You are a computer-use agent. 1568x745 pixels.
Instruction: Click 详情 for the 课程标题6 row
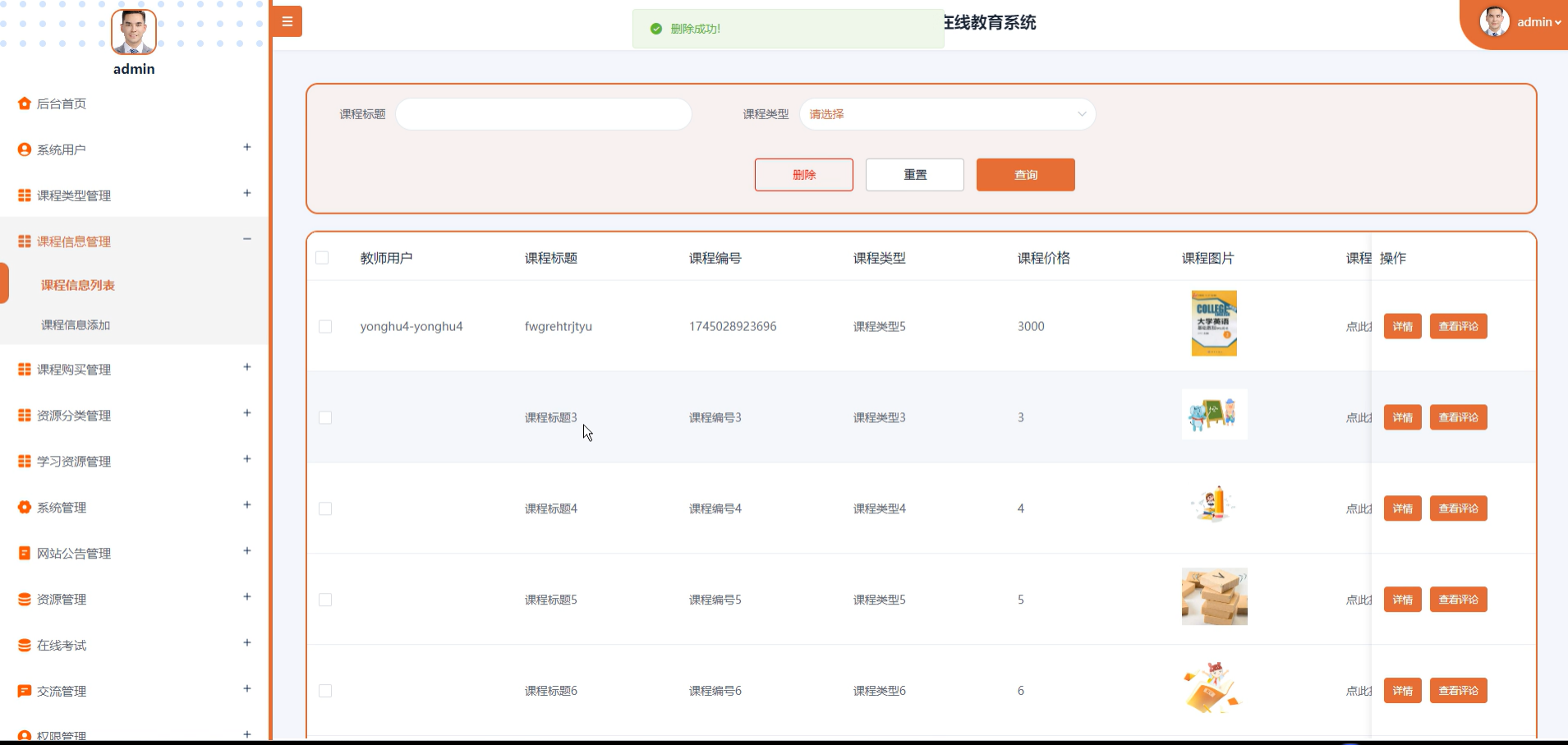tap(1403, 691)
